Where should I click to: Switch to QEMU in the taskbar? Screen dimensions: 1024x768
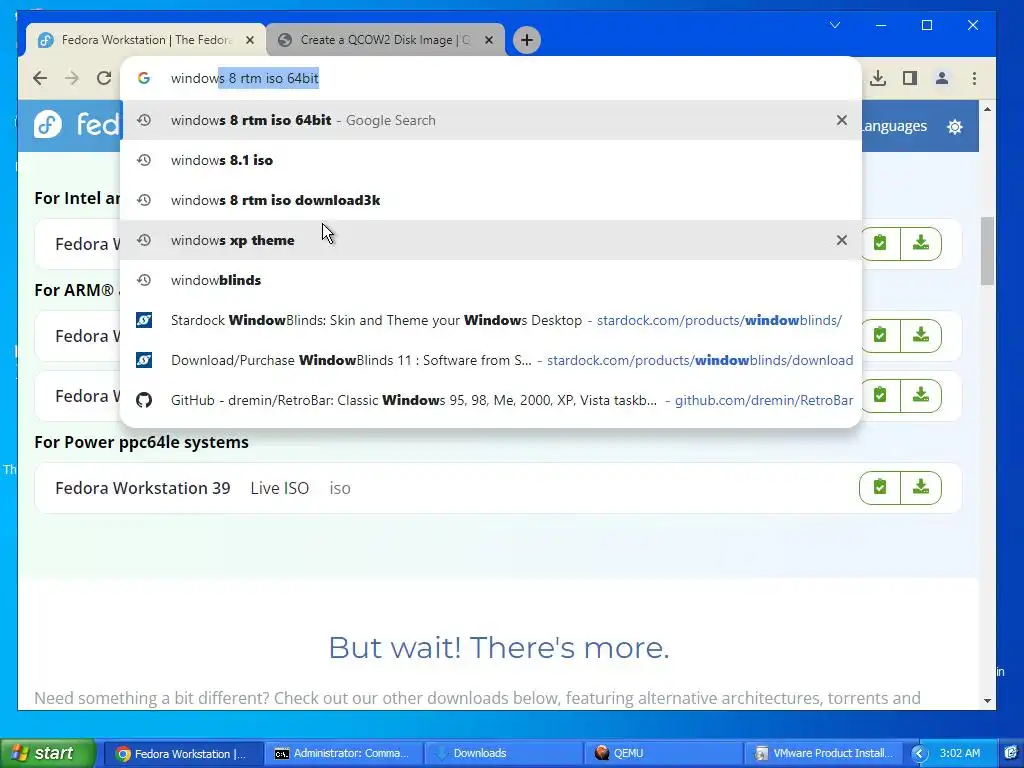pyautogui.click(x=663, y=754)
